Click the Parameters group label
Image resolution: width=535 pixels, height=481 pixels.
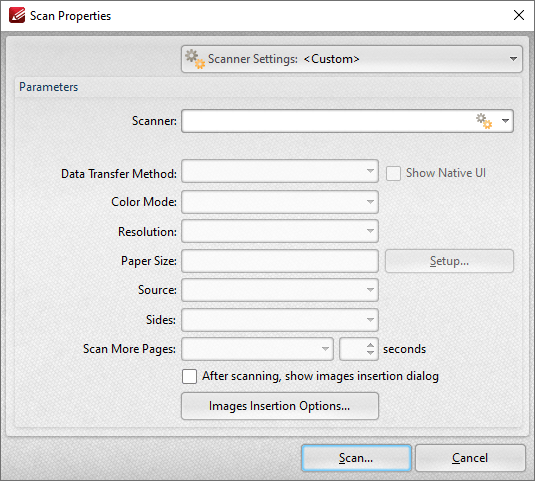coord(48,87)
